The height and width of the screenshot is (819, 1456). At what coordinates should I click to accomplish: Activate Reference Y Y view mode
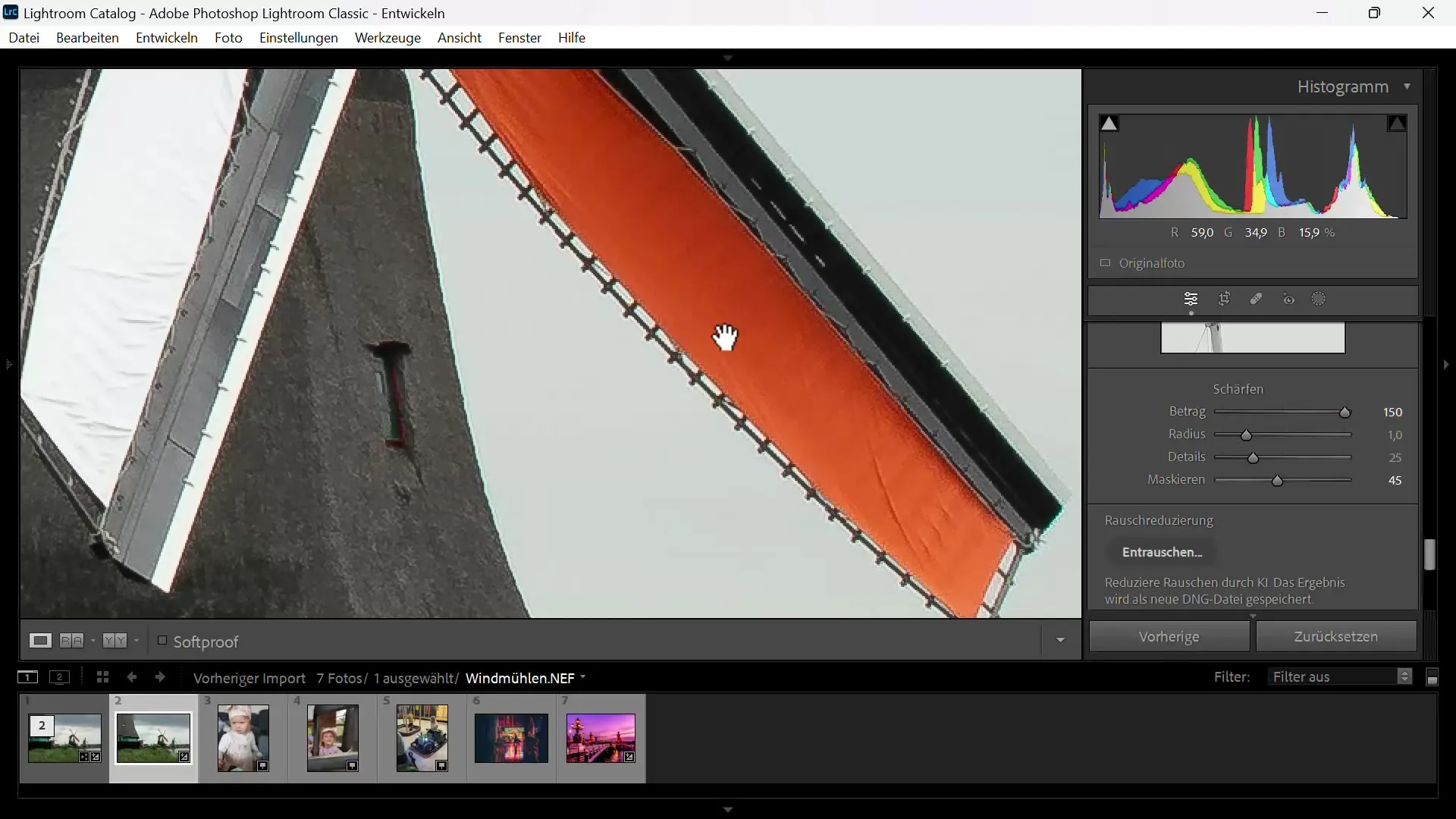click(115, 641)
